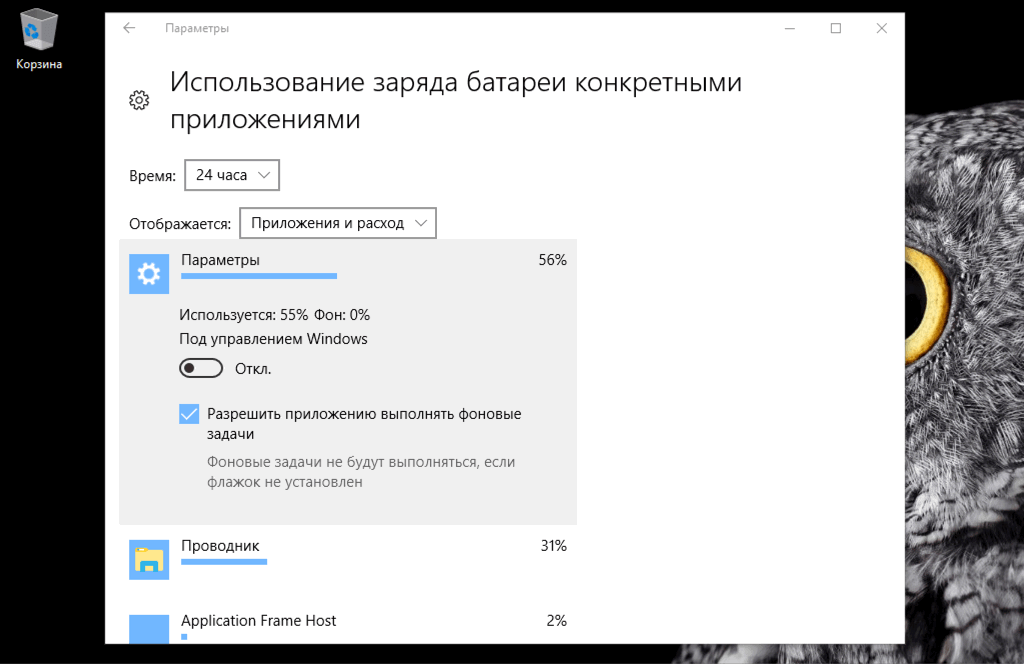Click the Application Frame Host blue icon
1024x664 pixels.
coord(149,629)
